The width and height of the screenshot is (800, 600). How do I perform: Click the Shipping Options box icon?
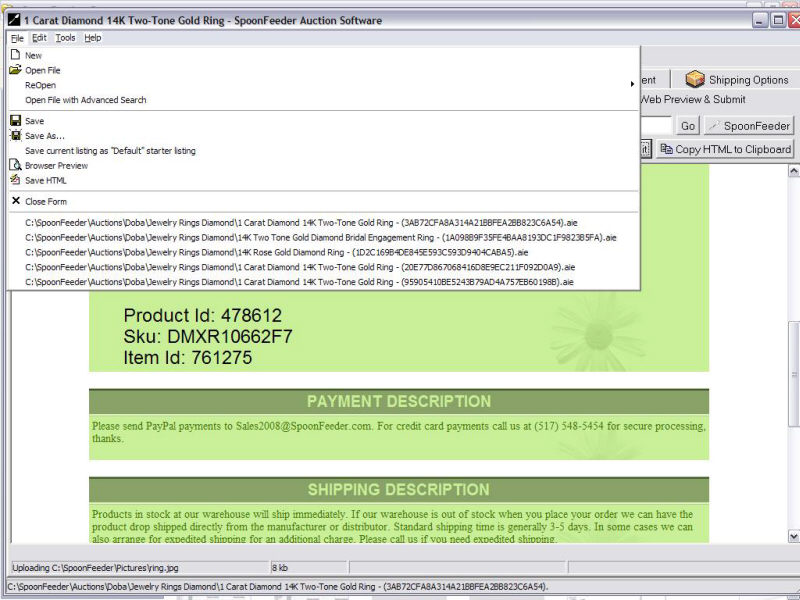695,80
